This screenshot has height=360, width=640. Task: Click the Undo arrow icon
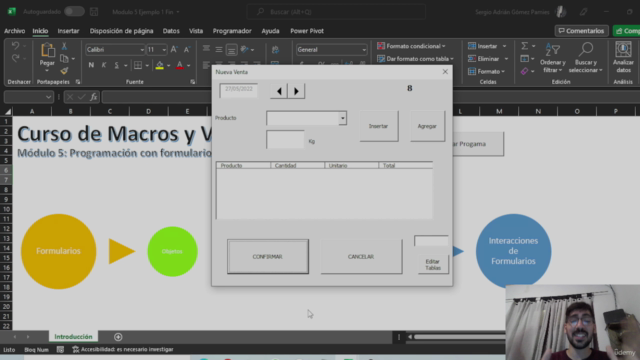[x=15, y=45]
